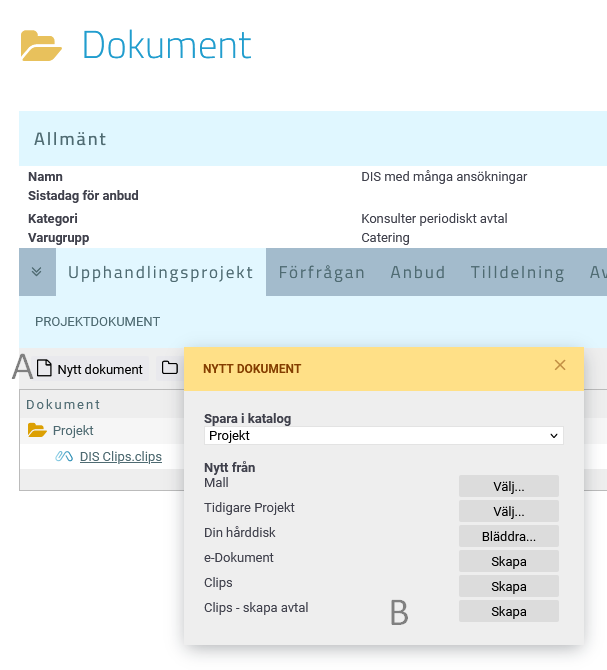Click the open folder icon beside Projekt
This screenshot has width=607, height=670.
tap(37, 430)
